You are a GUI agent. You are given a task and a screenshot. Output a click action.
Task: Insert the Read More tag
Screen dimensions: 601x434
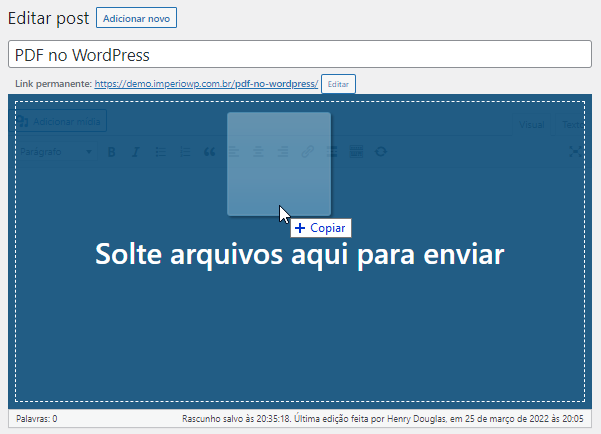tap(332, 152)
